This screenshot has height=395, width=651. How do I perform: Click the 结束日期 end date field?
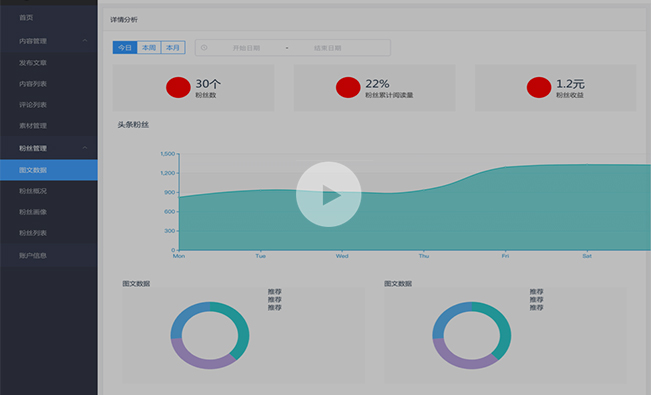tap(328, 48)
